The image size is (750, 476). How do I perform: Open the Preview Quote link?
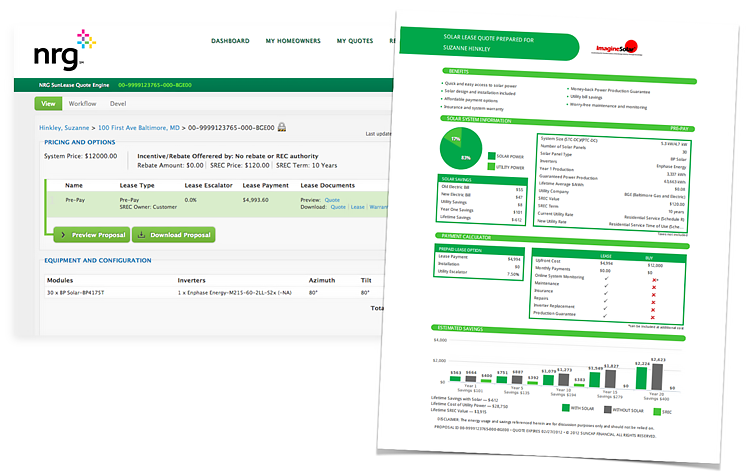(332, 200)
